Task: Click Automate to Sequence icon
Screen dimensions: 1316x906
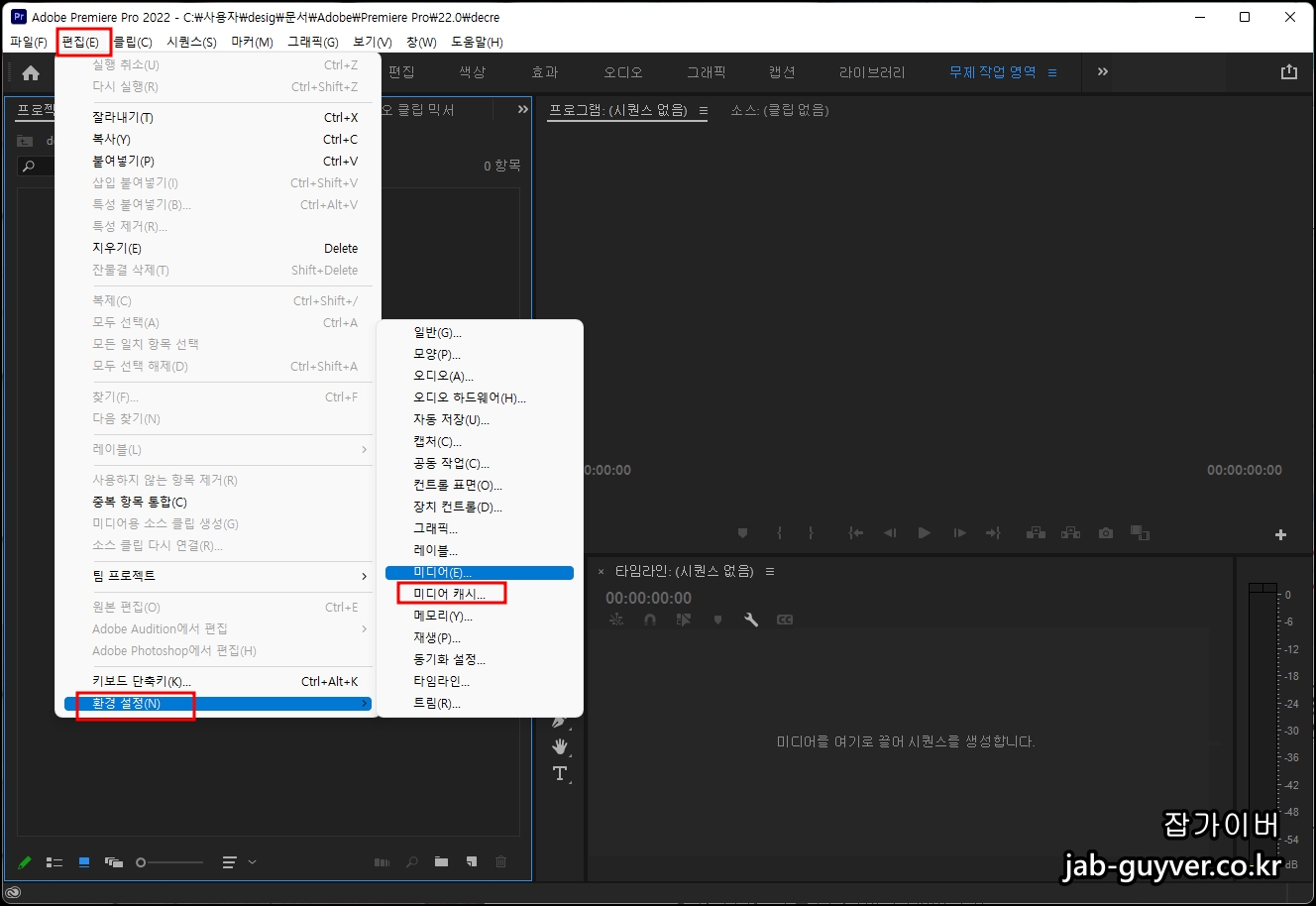Action: click(382, 862)
